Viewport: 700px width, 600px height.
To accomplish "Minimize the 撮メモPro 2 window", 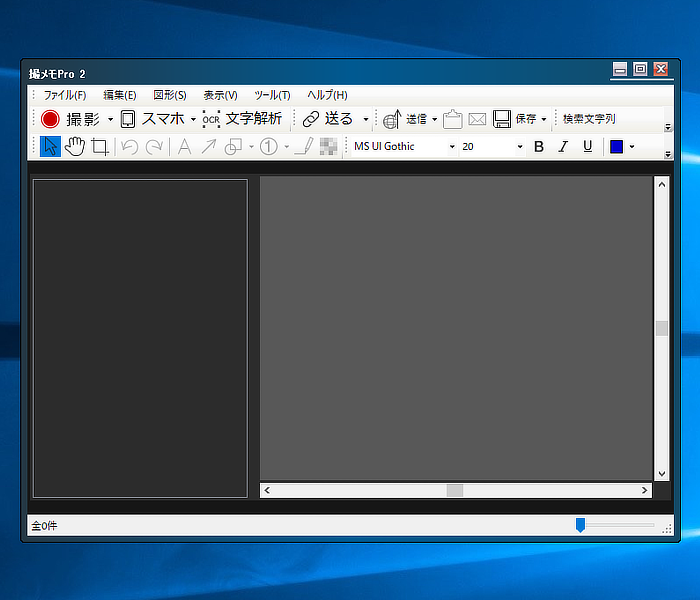I will 620,69.
